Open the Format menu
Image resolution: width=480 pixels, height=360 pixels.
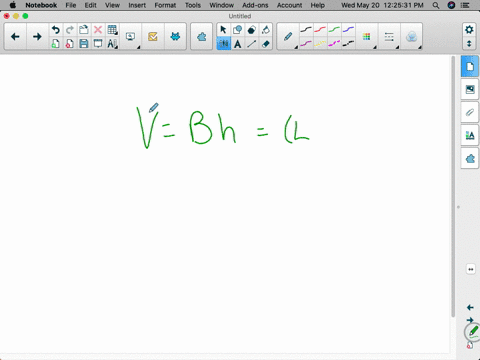165,5
